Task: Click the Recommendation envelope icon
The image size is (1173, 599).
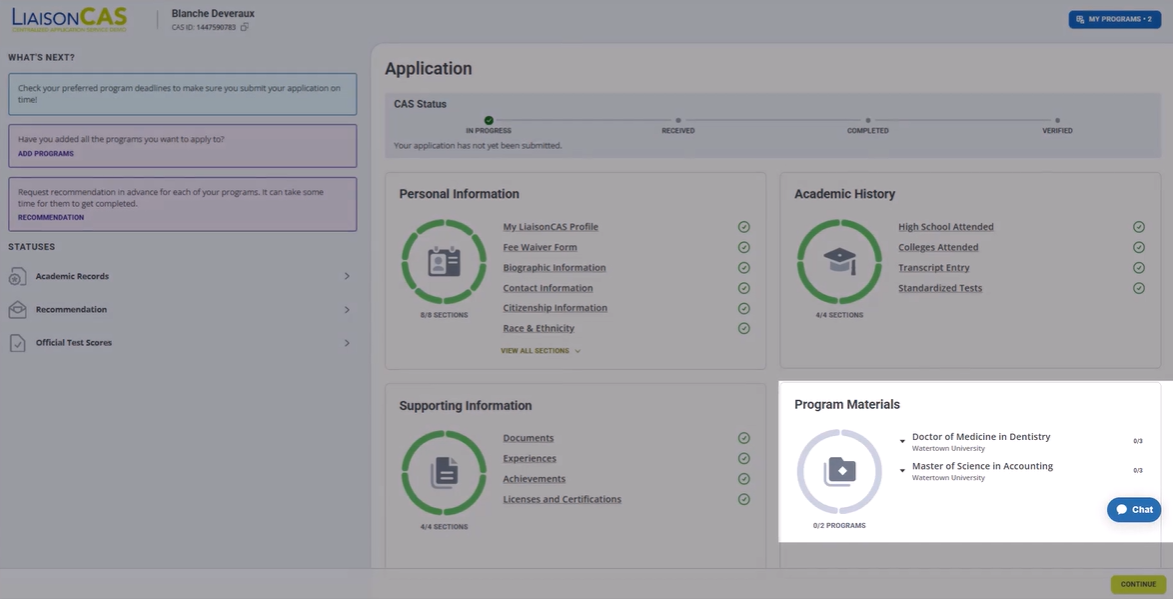Action: point(17,310)
